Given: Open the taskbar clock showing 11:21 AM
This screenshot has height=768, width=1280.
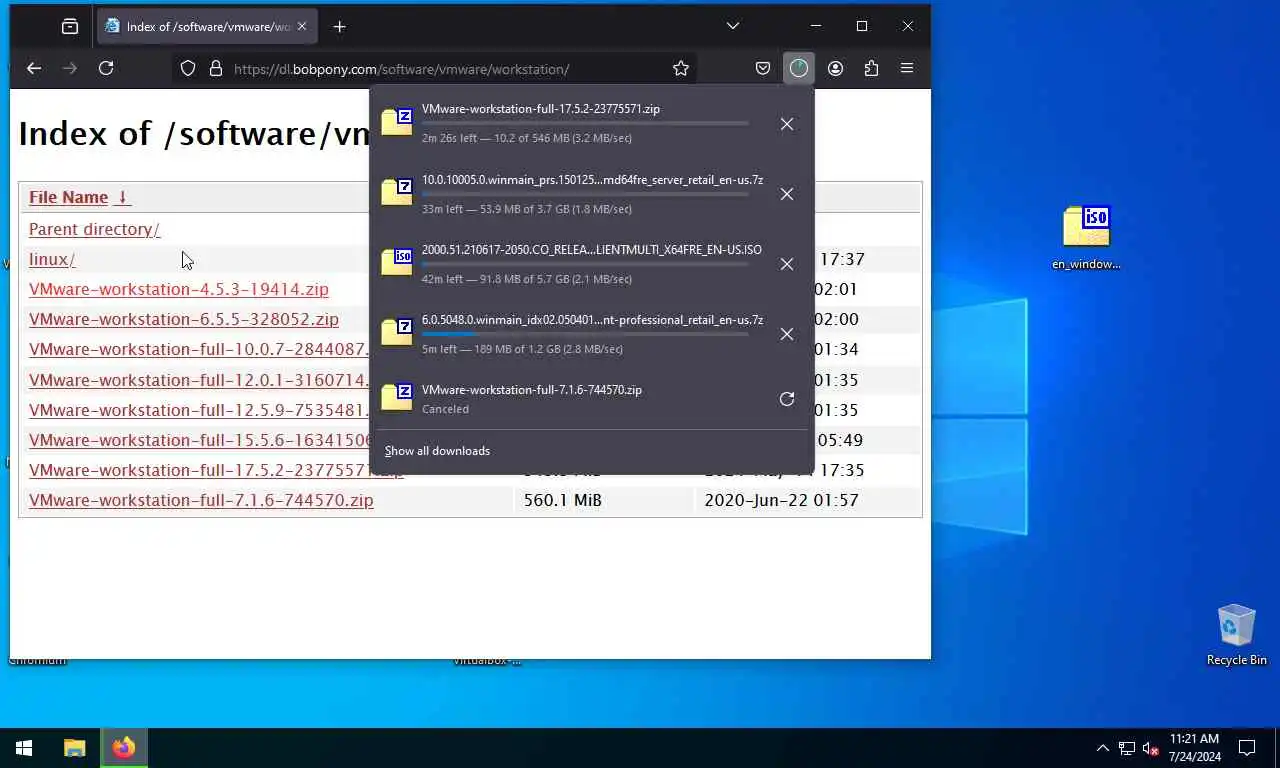Looking at the screenshot, I should pyautogui.click(x=1194, y=748).
